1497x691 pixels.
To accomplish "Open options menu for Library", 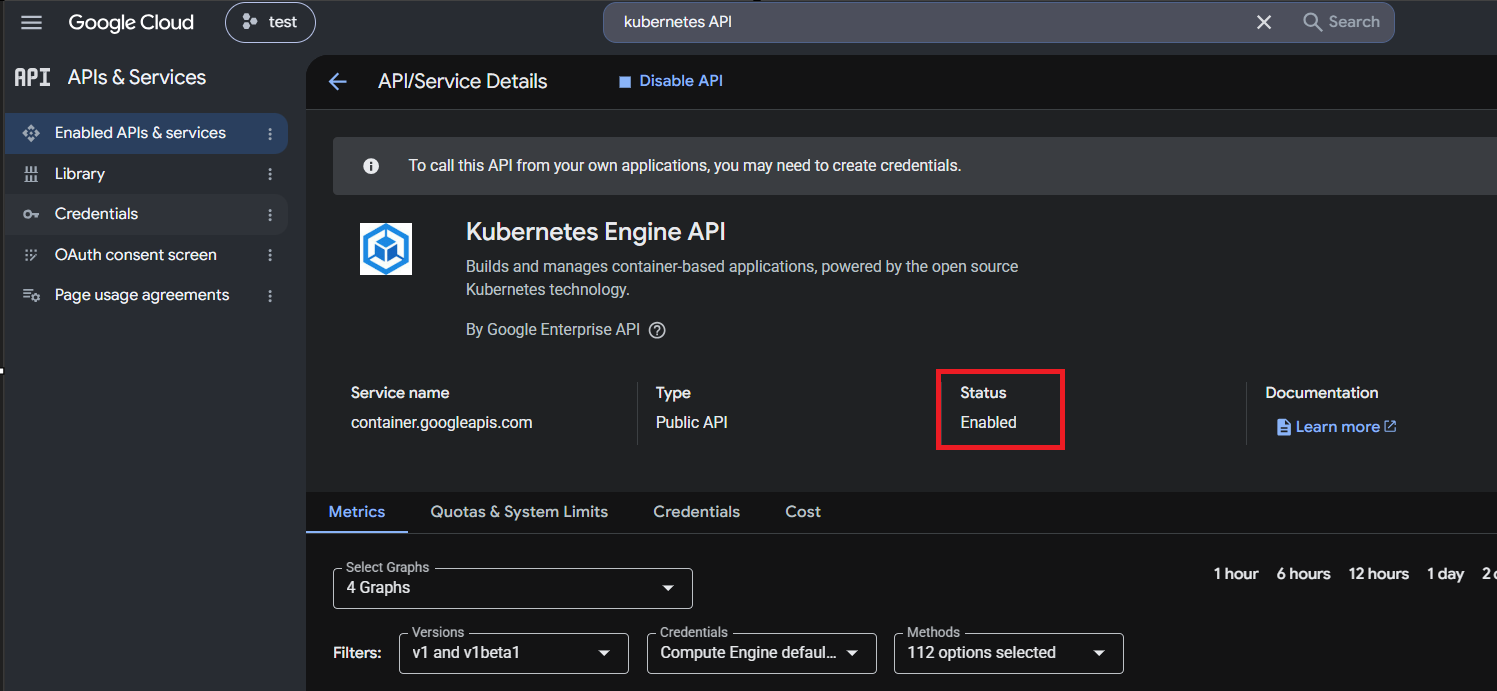I will pos(270,174).
